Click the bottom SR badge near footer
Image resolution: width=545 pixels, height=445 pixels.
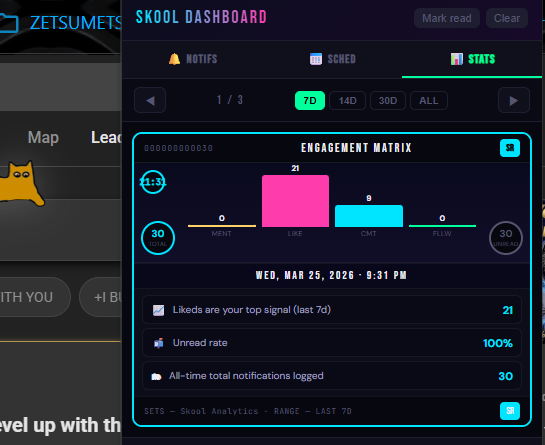tap(510, 411)
